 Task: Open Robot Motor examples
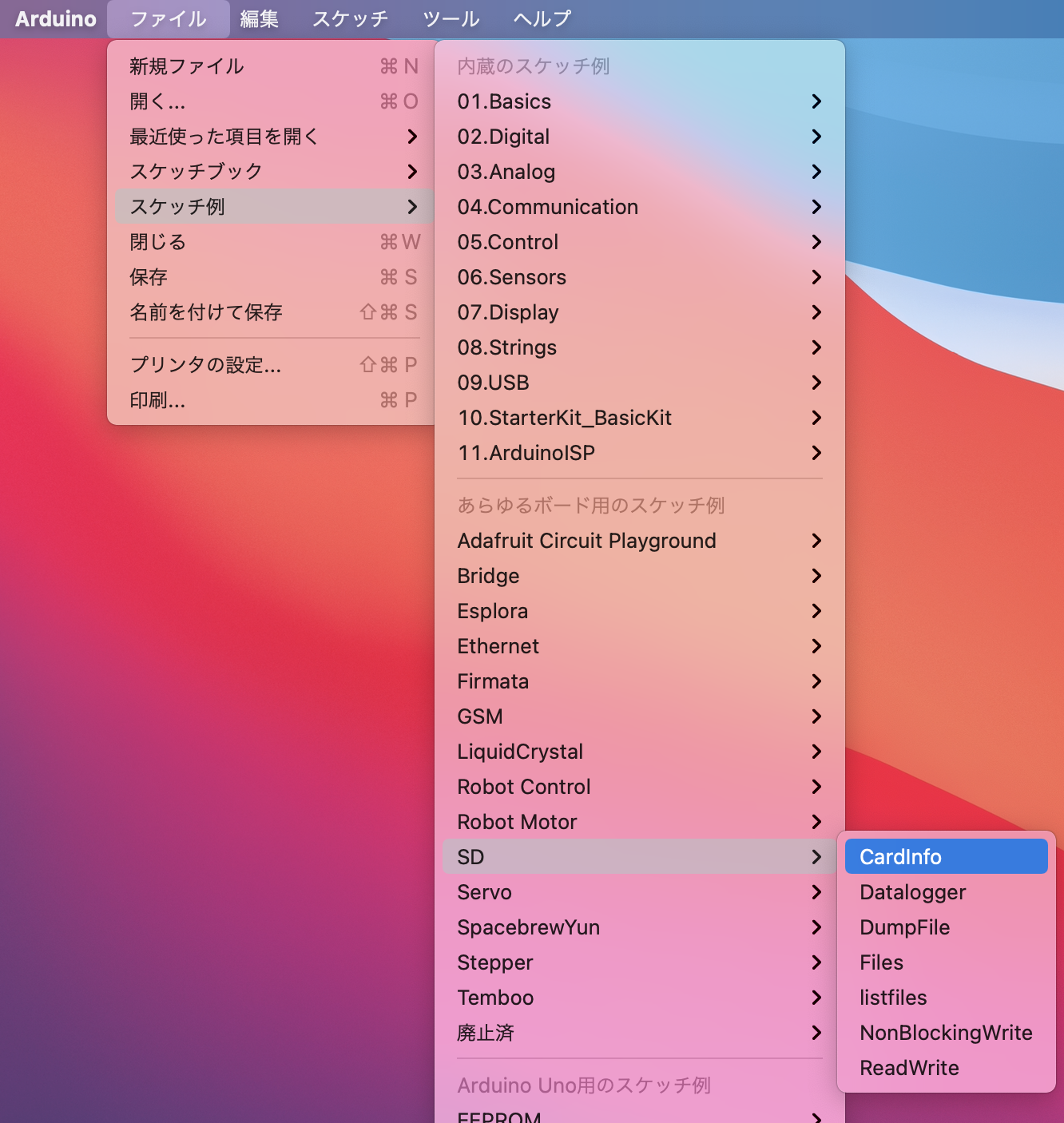(x=639, y=822)
